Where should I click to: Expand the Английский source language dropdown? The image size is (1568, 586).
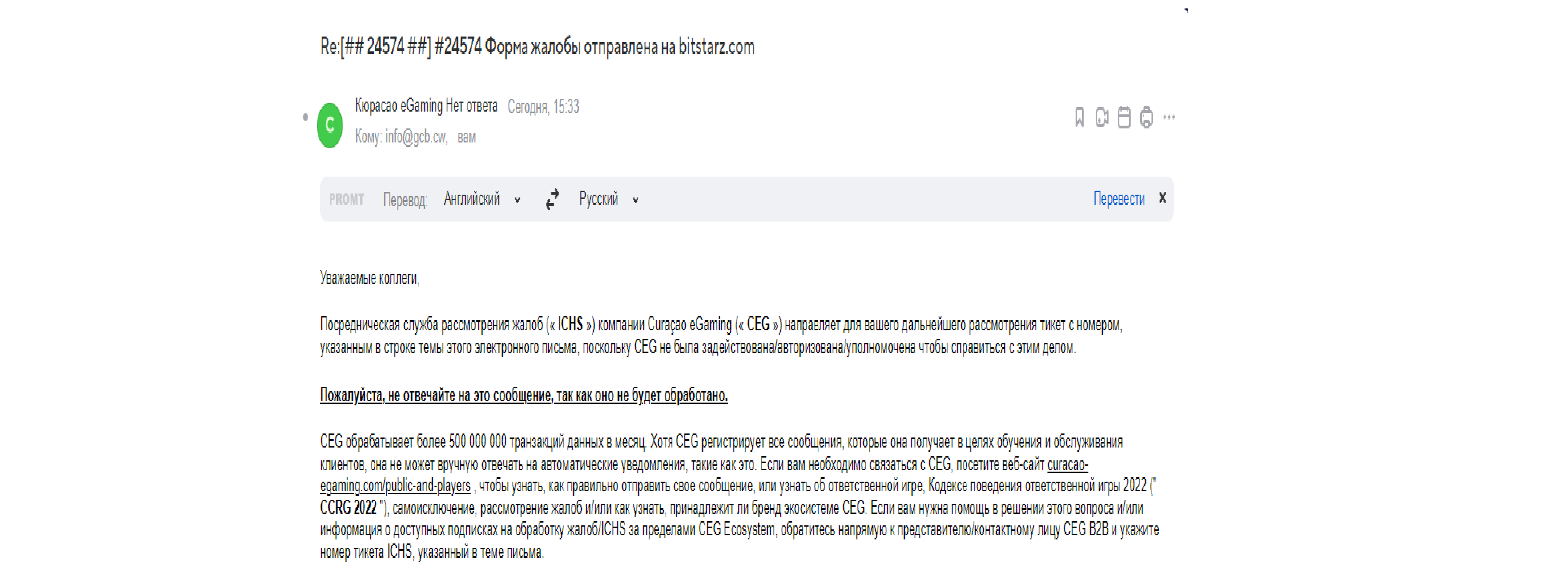pos(482,199)
